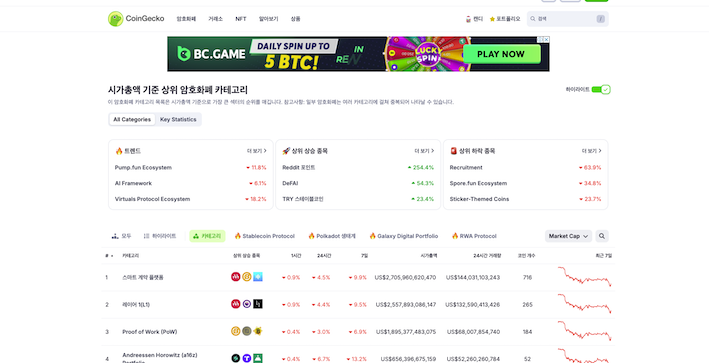Open the candy rewards icon

point(468,19)
